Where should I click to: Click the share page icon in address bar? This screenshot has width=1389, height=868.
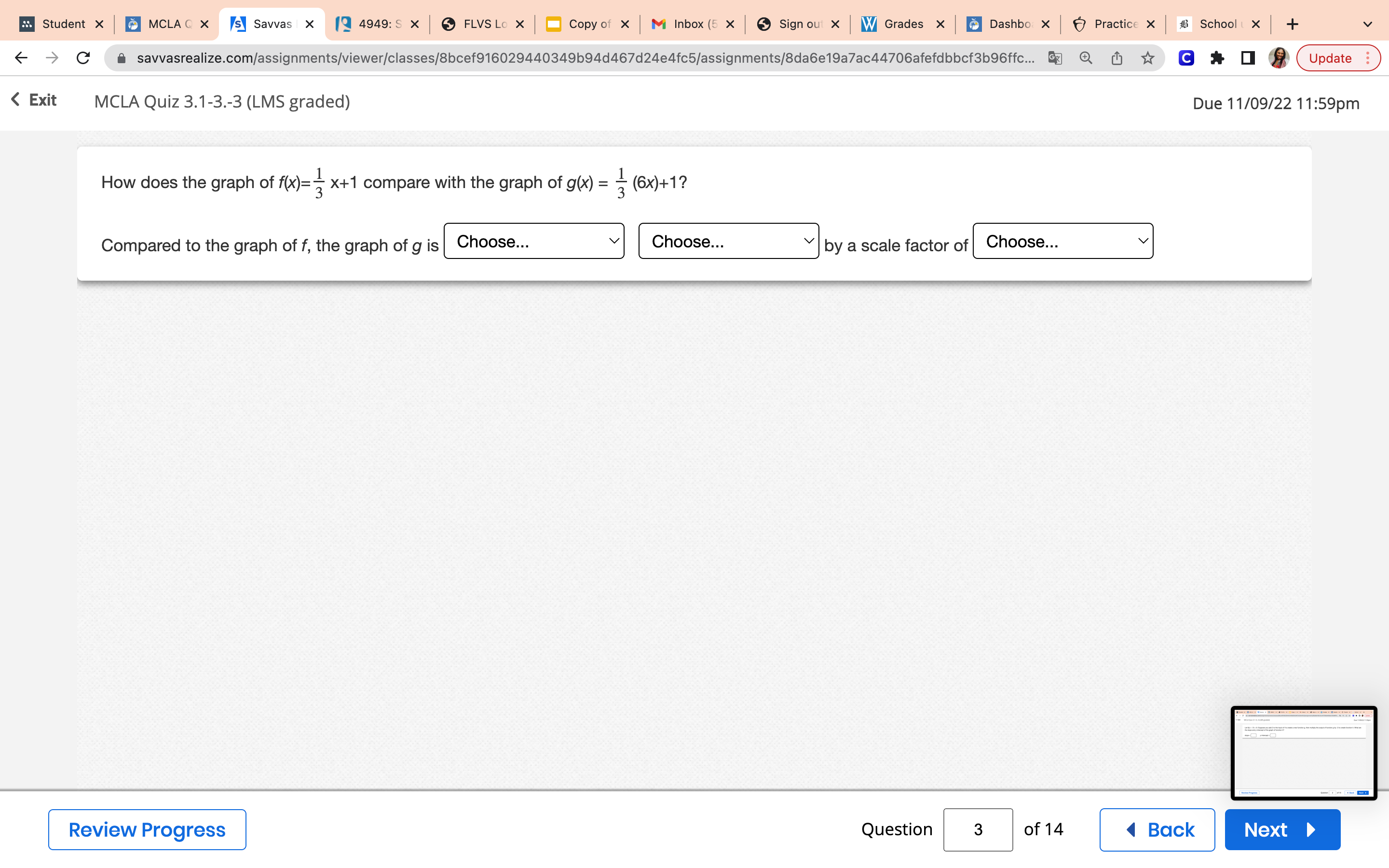1117,58
